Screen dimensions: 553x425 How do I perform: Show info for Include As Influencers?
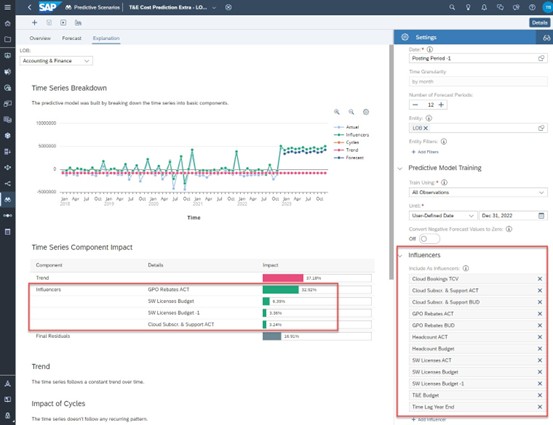pyautogui.click(x=466, y=268)
